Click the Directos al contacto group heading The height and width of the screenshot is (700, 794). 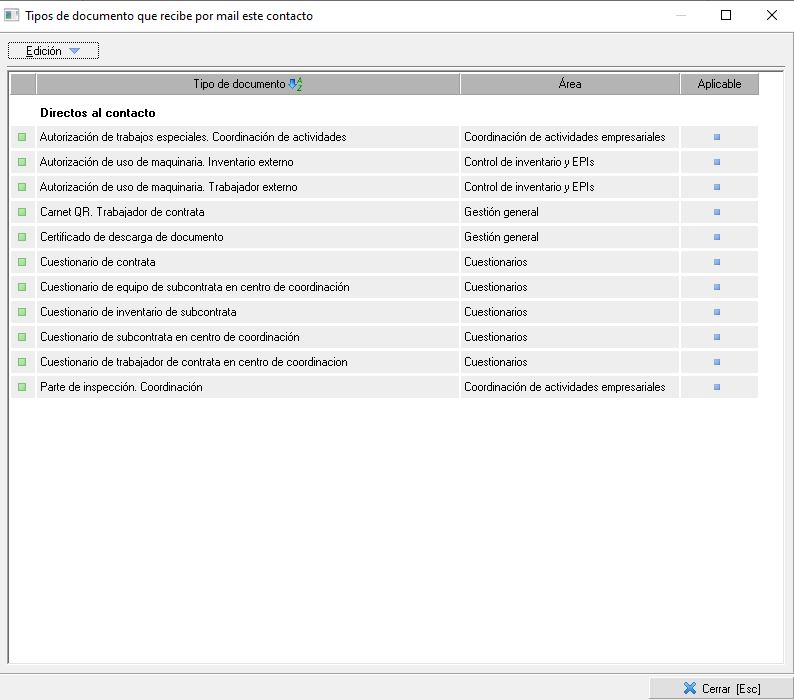pyautogui.click(x=97, y=113)
